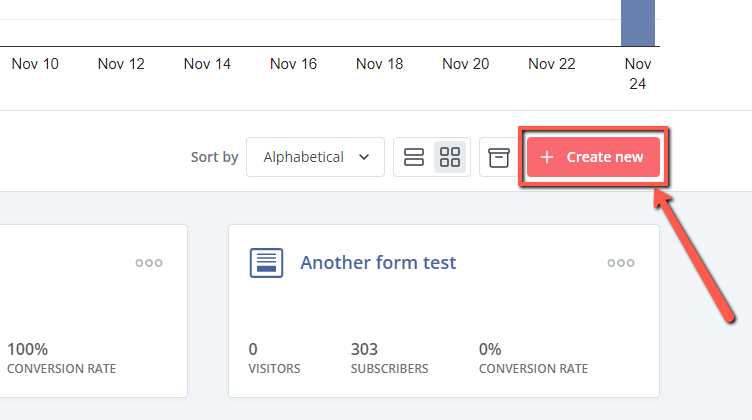Click the Create new button
The width and height of the screenshot is (752, 420).
point(593,157)
